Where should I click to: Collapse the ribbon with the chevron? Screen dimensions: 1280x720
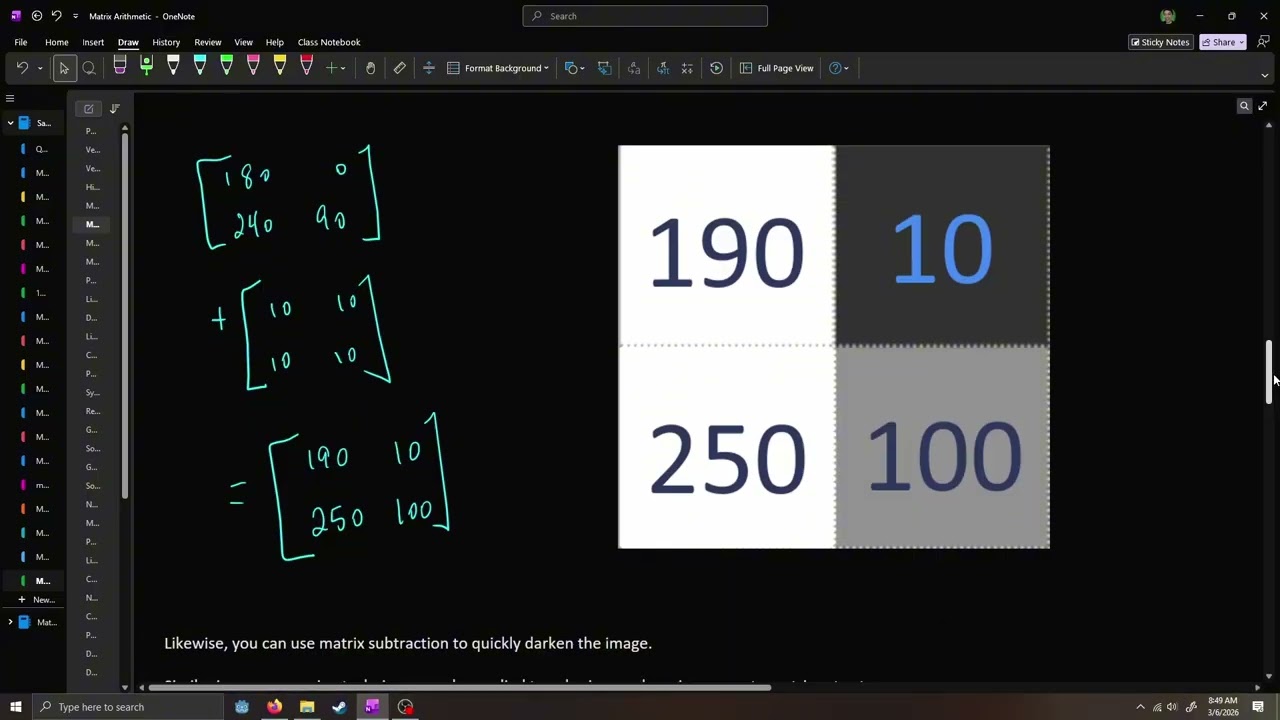tap(1264, 75)
